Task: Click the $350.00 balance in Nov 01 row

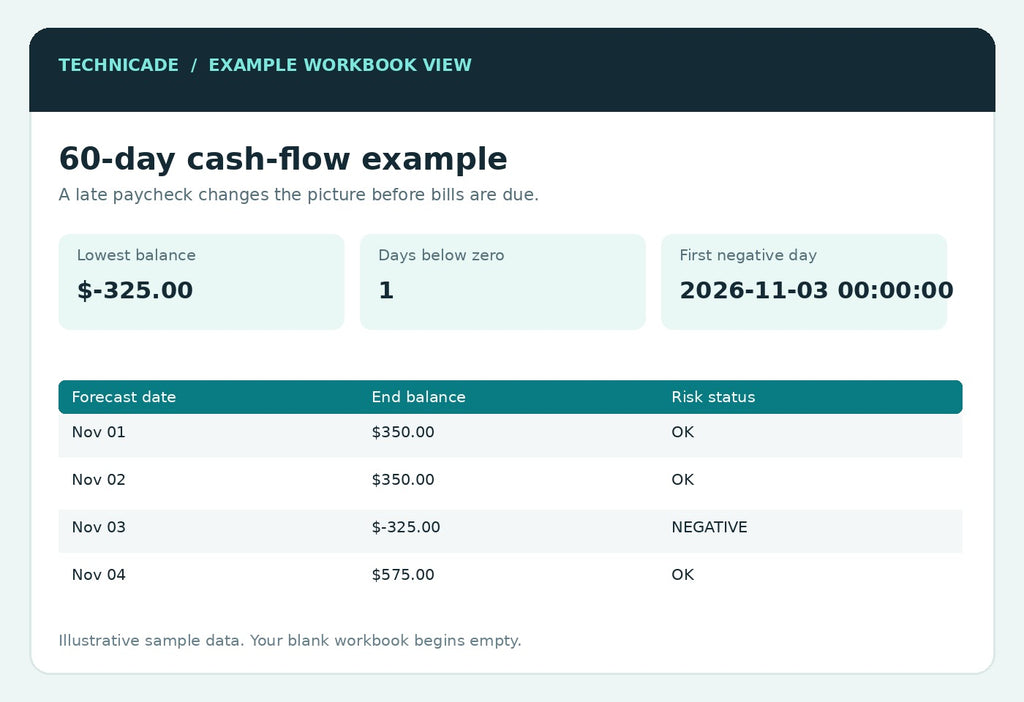Action: (403, 432)
